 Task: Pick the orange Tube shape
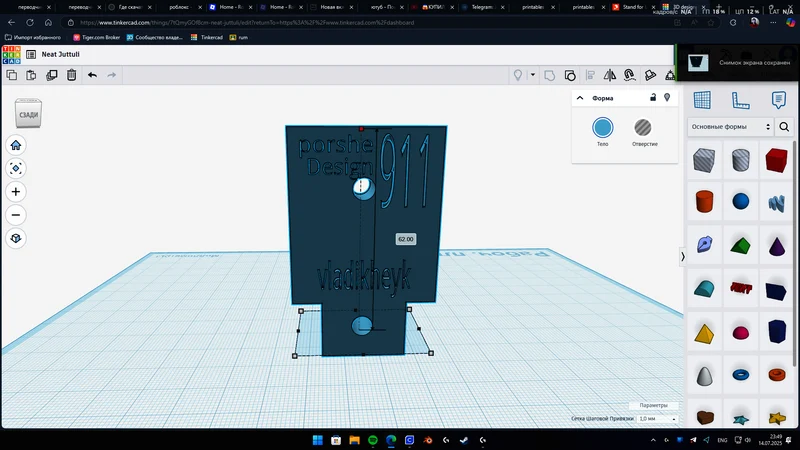[x=777, y=375]
